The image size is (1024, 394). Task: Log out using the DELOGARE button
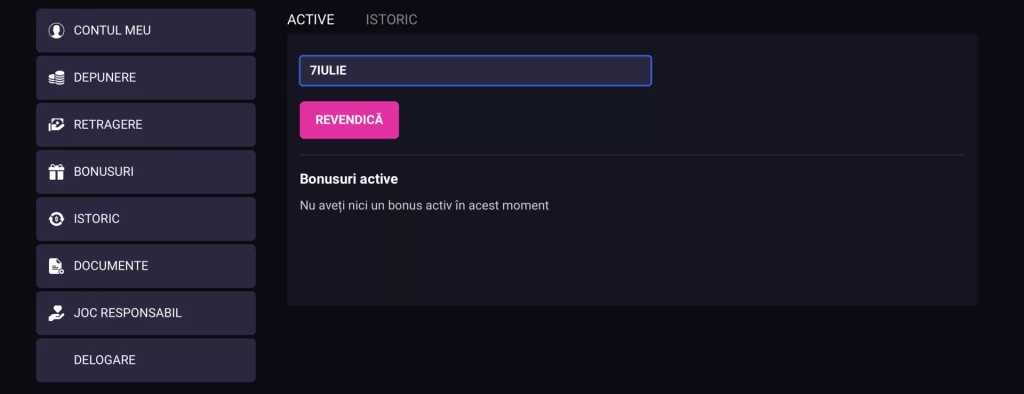146,360
